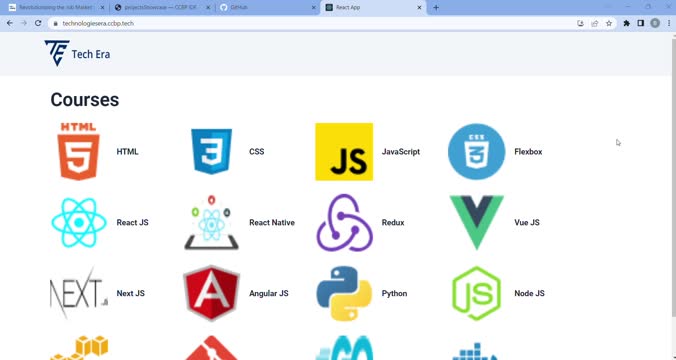Open the Vue JS logo
The image size is (676, 360).
pos(476,222)
